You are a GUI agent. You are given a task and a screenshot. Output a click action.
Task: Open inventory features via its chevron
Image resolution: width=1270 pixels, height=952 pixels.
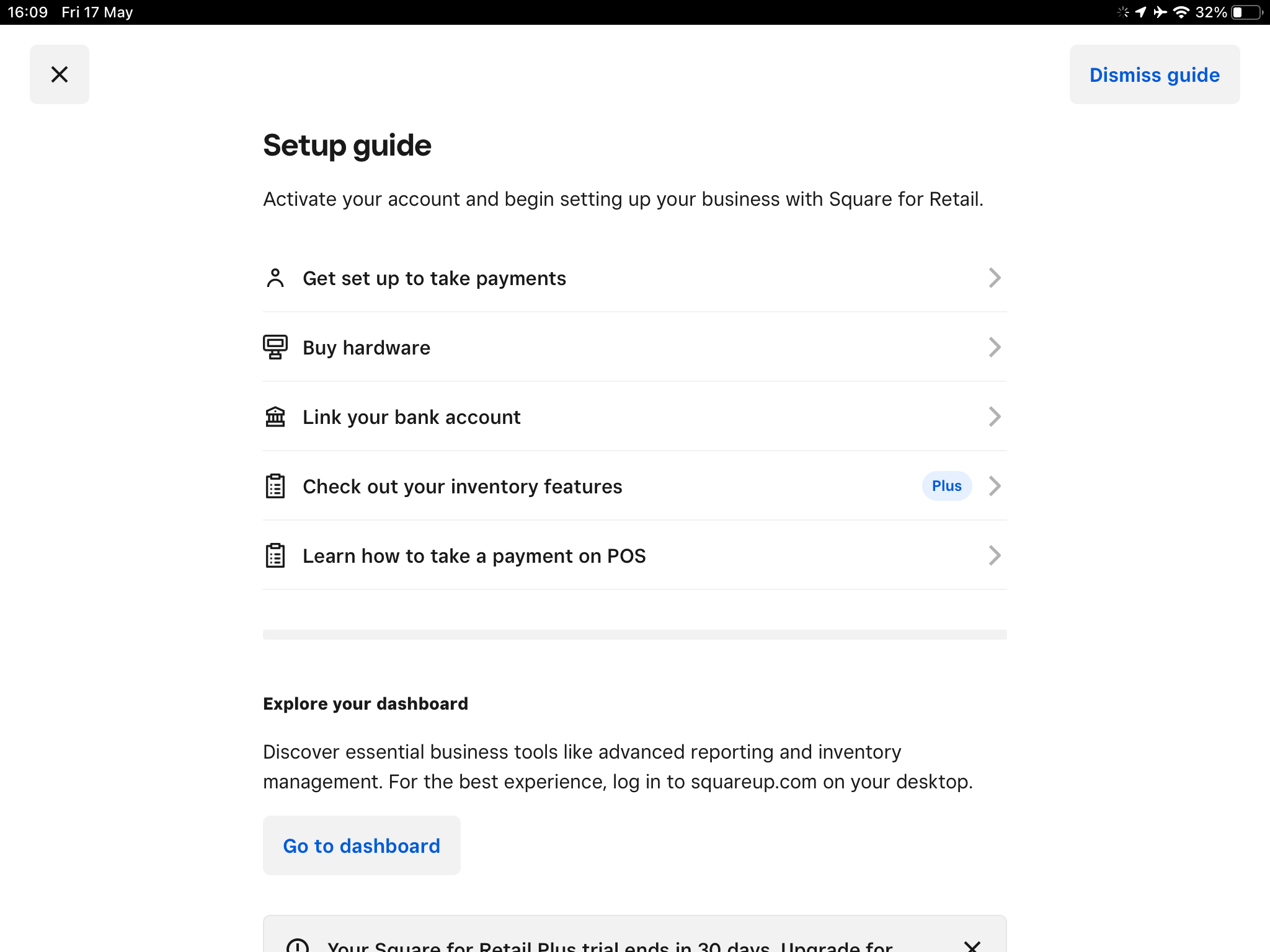(995, 487)
